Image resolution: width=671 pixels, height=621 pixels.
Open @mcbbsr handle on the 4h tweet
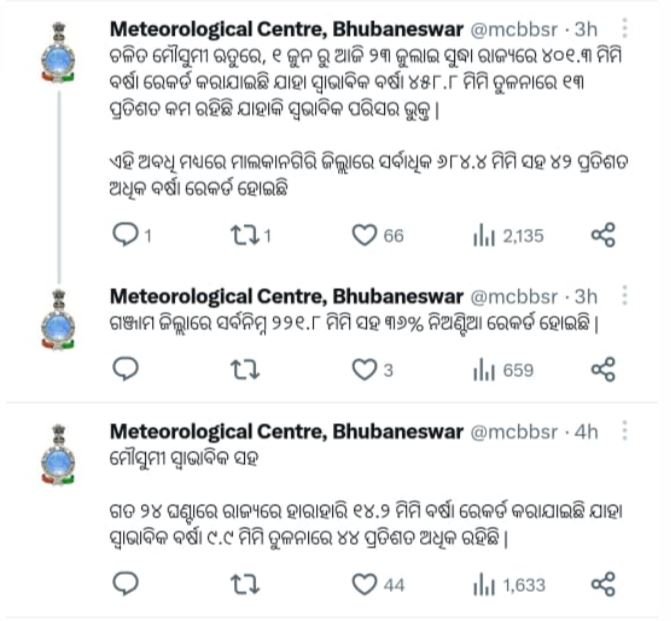514,432
